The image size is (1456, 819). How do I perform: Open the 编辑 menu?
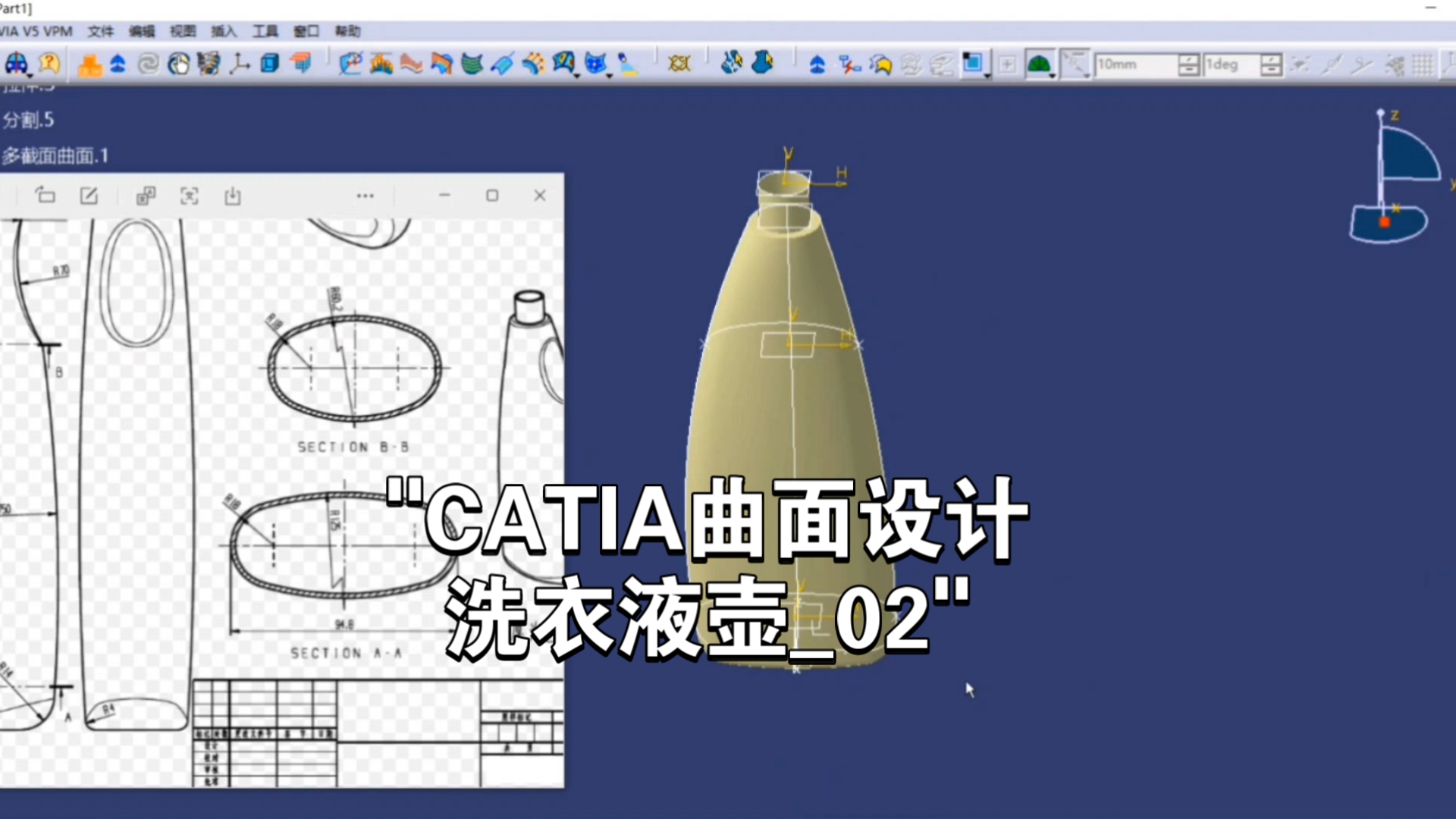pos(142,31)
